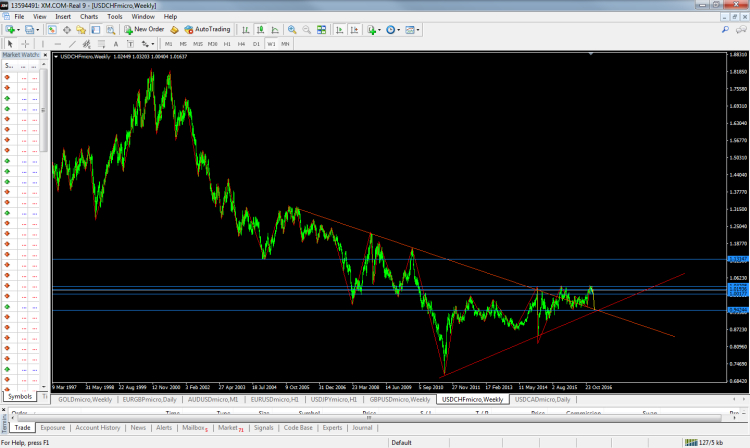Open the Periods clock dropdown

(x=398, y=30)
